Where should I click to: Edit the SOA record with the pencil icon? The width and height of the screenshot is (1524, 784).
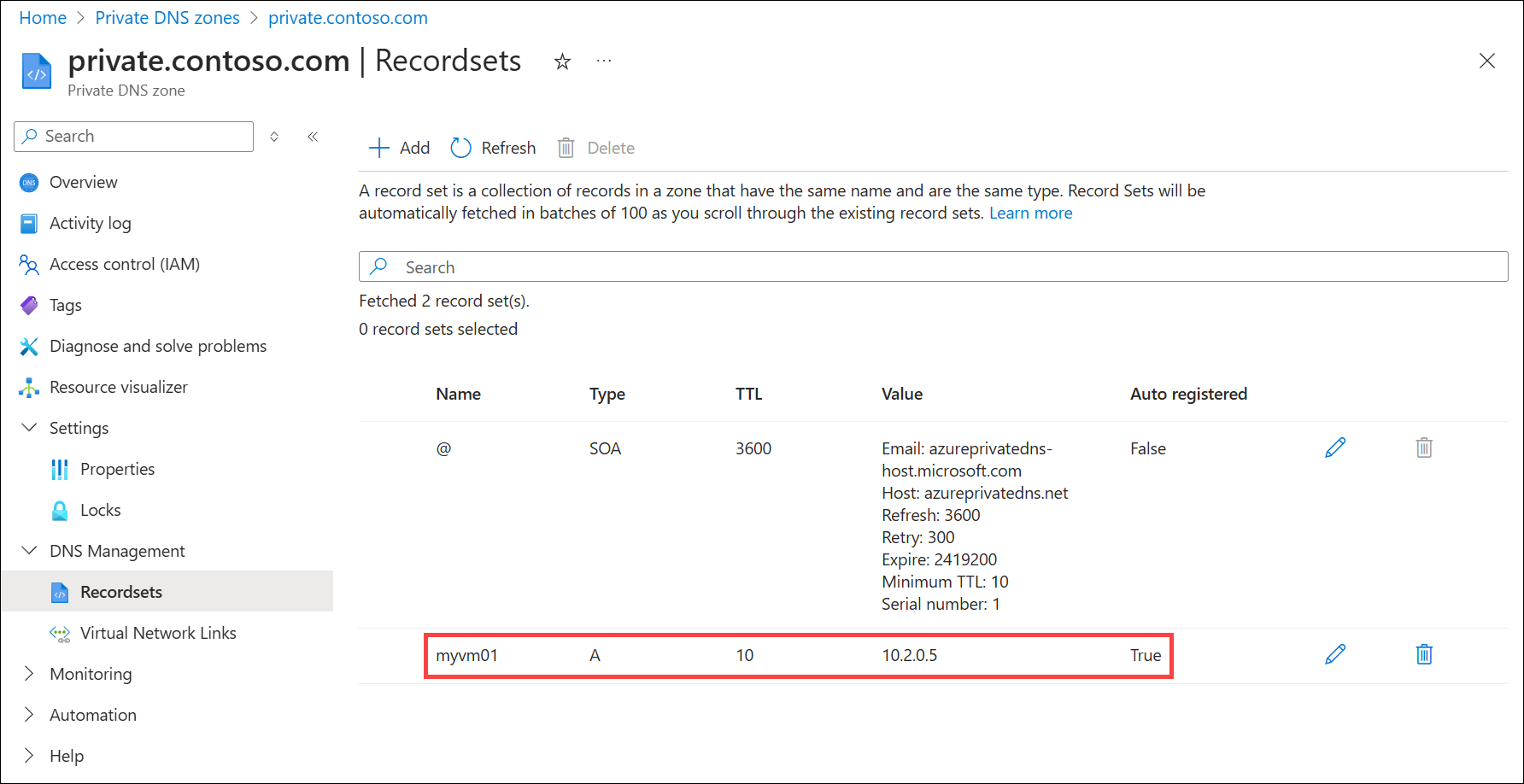click(1335, 447)
